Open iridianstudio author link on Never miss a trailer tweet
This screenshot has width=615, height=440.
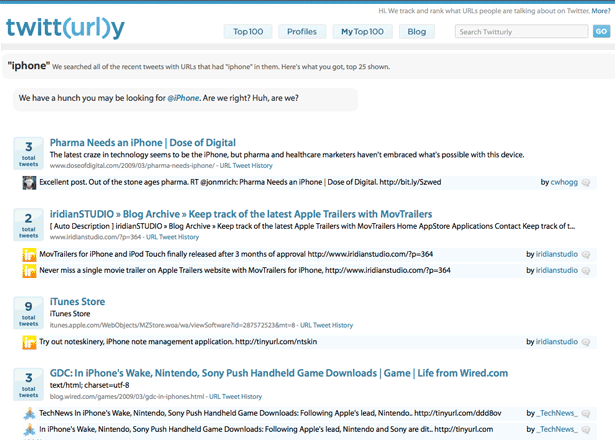557,270
